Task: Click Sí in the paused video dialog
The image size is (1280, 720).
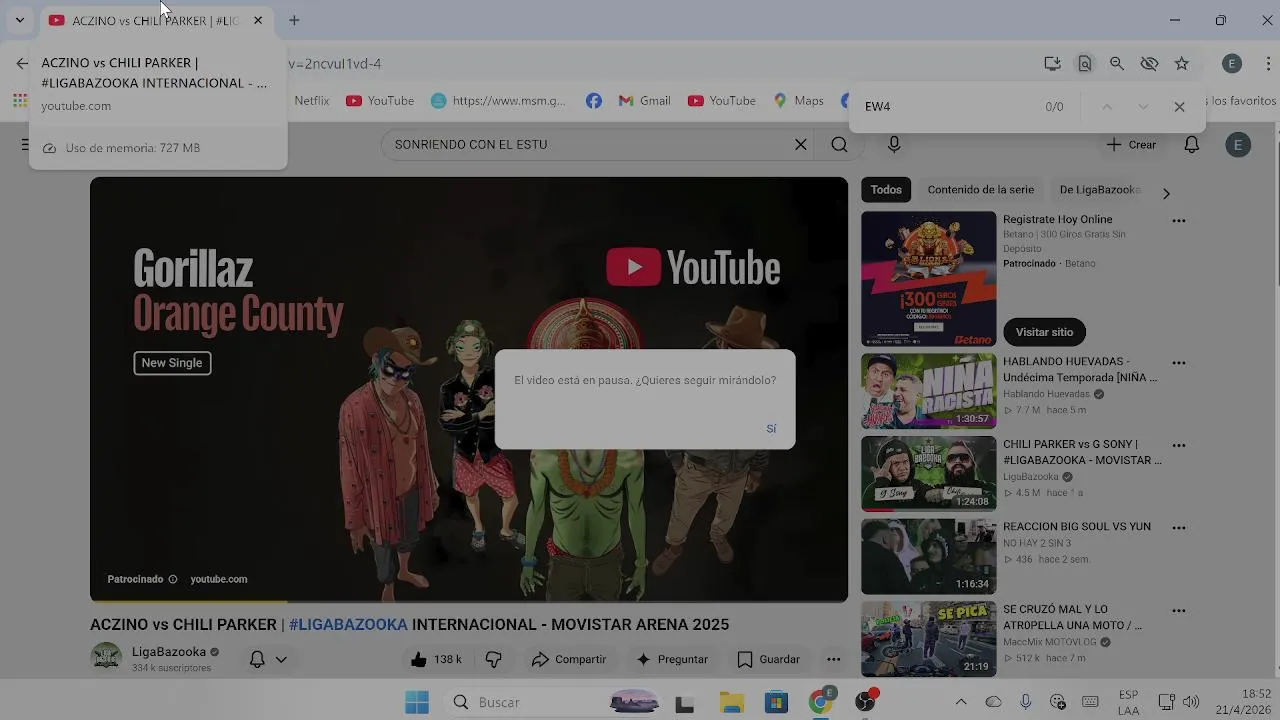Action: coord(771,428)
